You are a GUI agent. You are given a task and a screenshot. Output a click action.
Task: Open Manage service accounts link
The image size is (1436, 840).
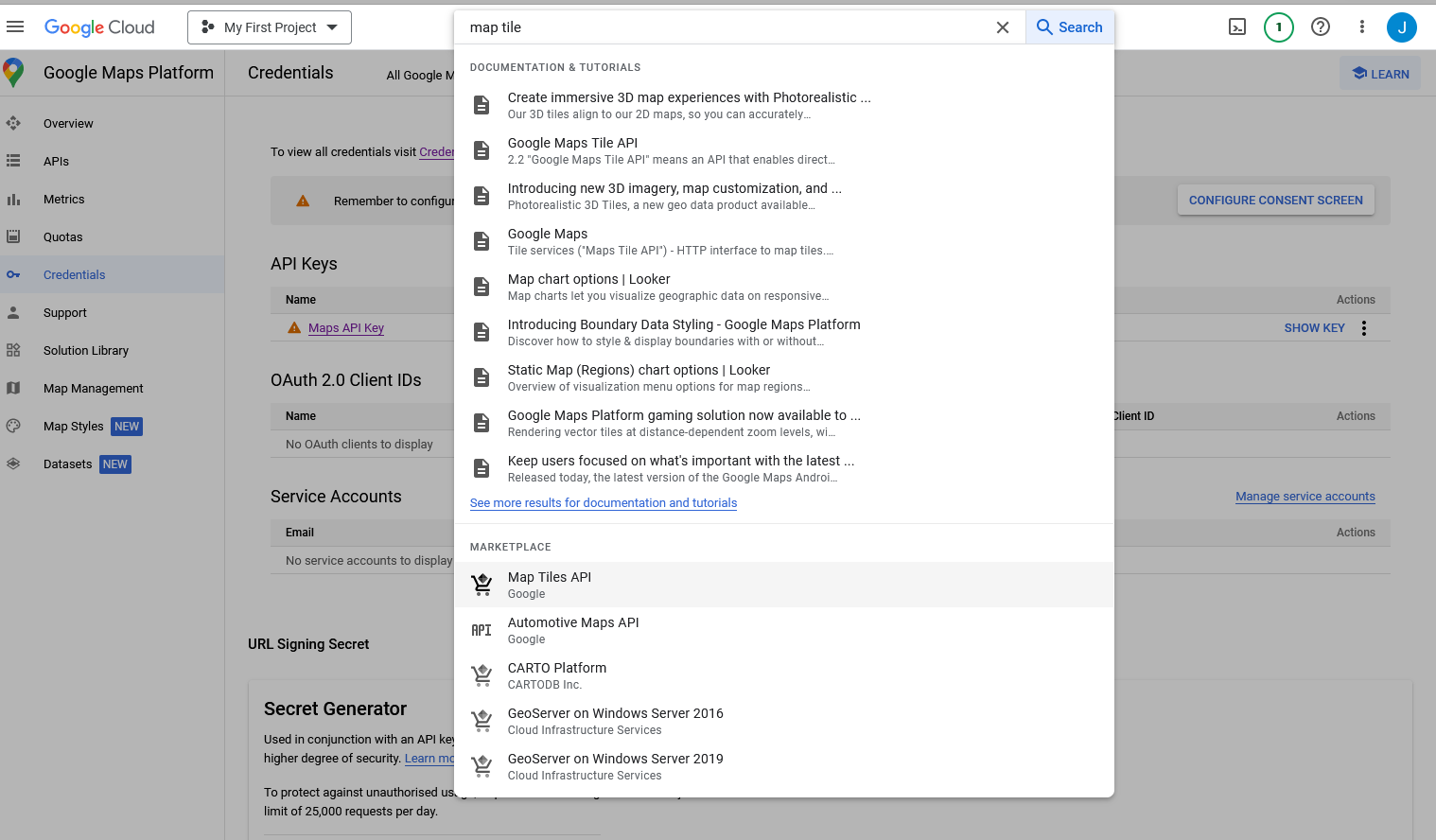(1305, 497)
